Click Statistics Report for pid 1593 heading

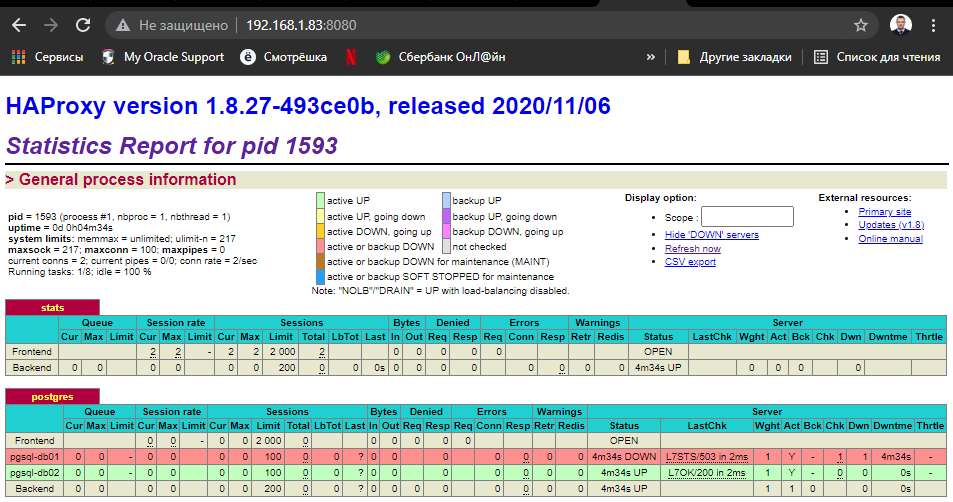click(x=171, y=146)
